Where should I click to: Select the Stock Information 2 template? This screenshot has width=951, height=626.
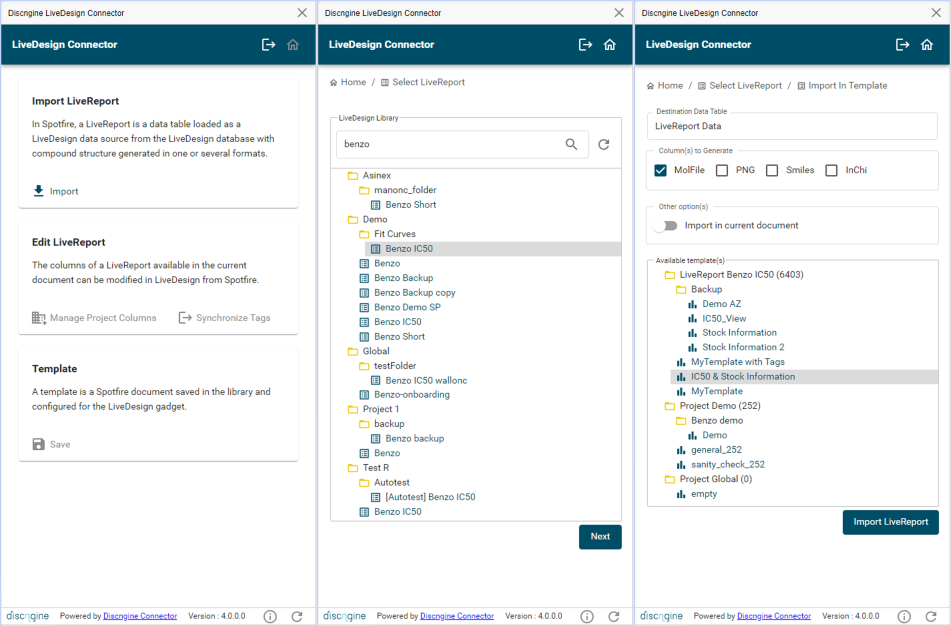click(x=743, y=348)
